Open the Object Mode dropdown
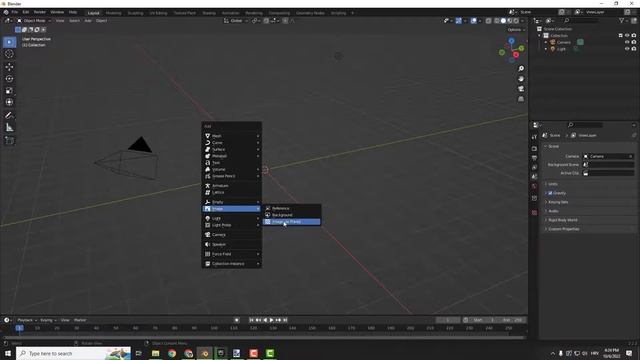This screenshot has height=360, width=640. (x=34, y=21)
